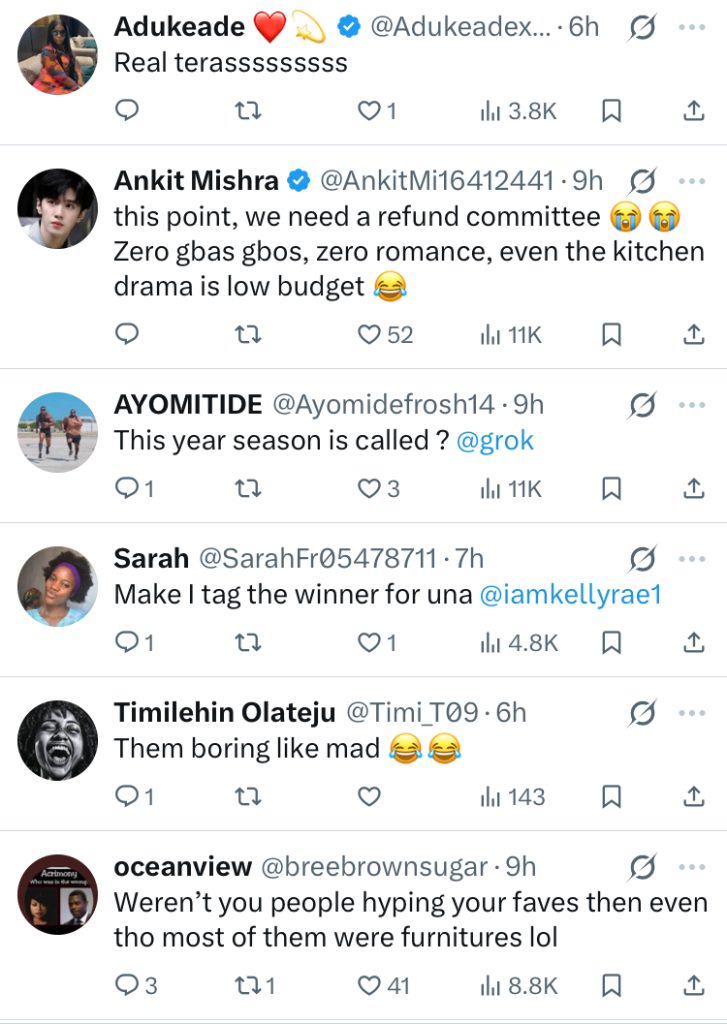Viewport: 727px width, 1024px height.
Task: Open three-dot menu on oceanview's tweet
Action: coord(692,867)
